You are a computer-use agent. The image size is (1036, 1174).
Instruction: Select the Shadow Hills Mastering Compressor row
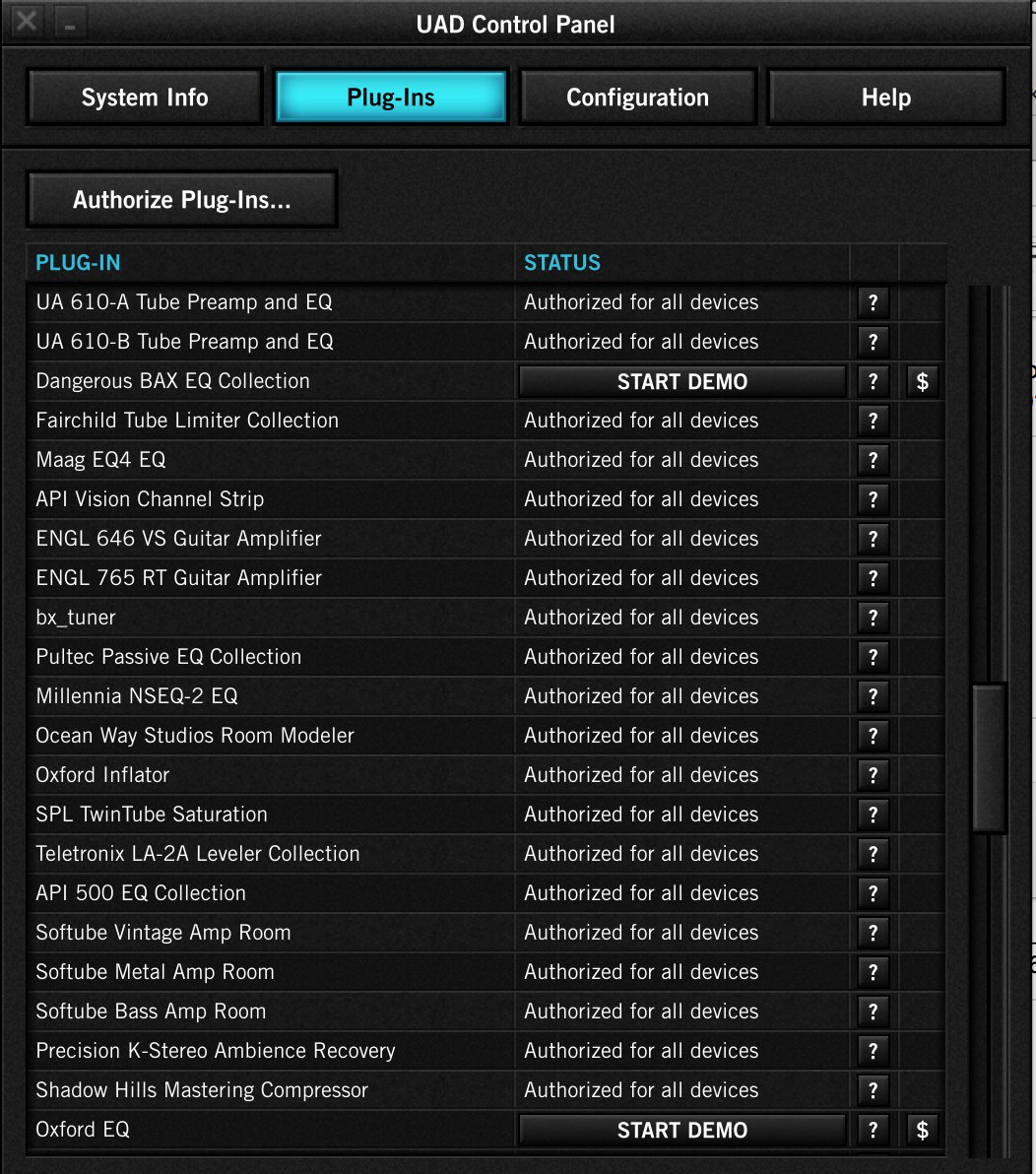click(x=486, y=1091)
